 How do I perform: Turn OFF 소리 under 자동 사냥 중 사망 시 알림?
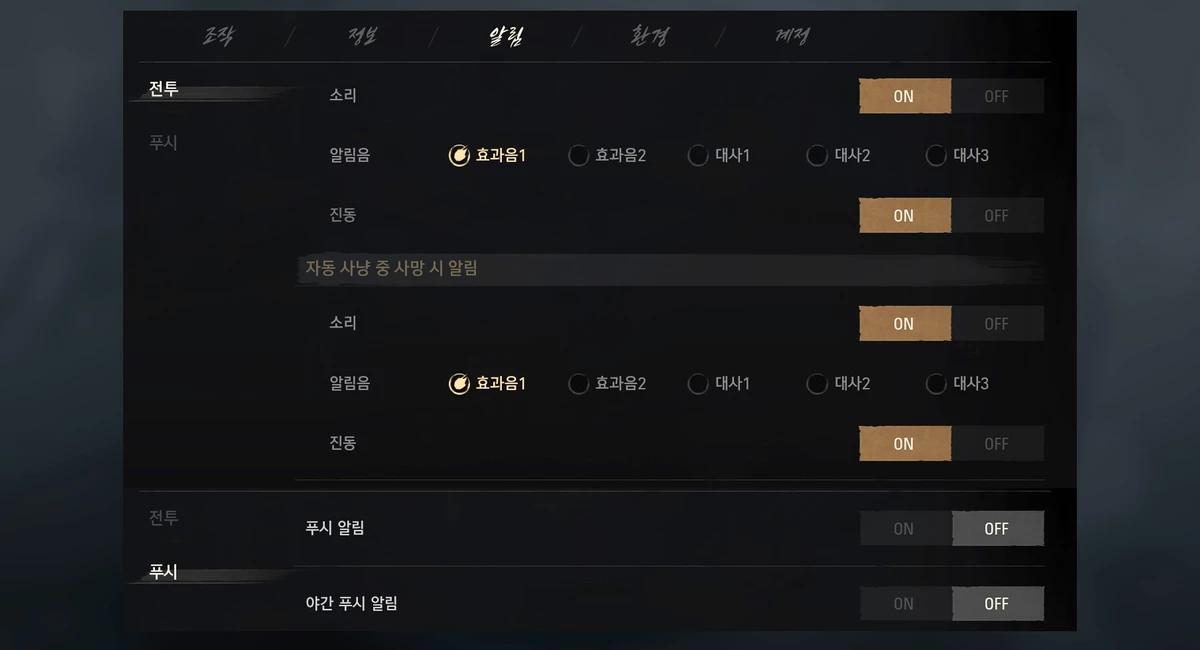point(997,324)
